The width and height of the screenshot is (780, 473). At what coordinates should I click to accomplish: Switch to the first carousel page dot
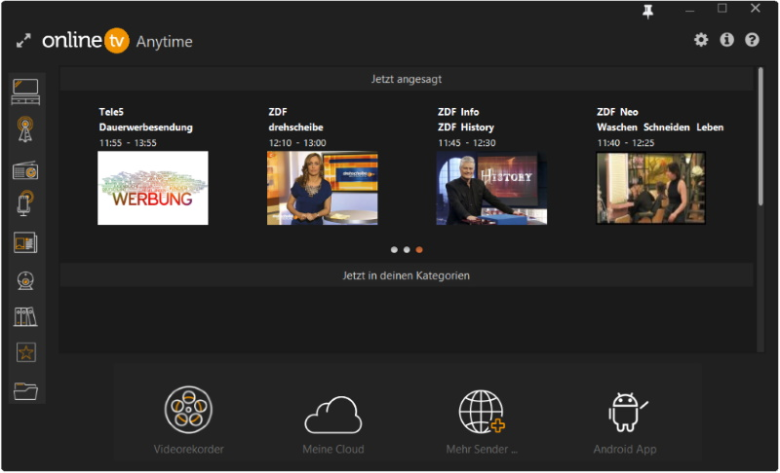pyautogui.click(x=394, y=250)
